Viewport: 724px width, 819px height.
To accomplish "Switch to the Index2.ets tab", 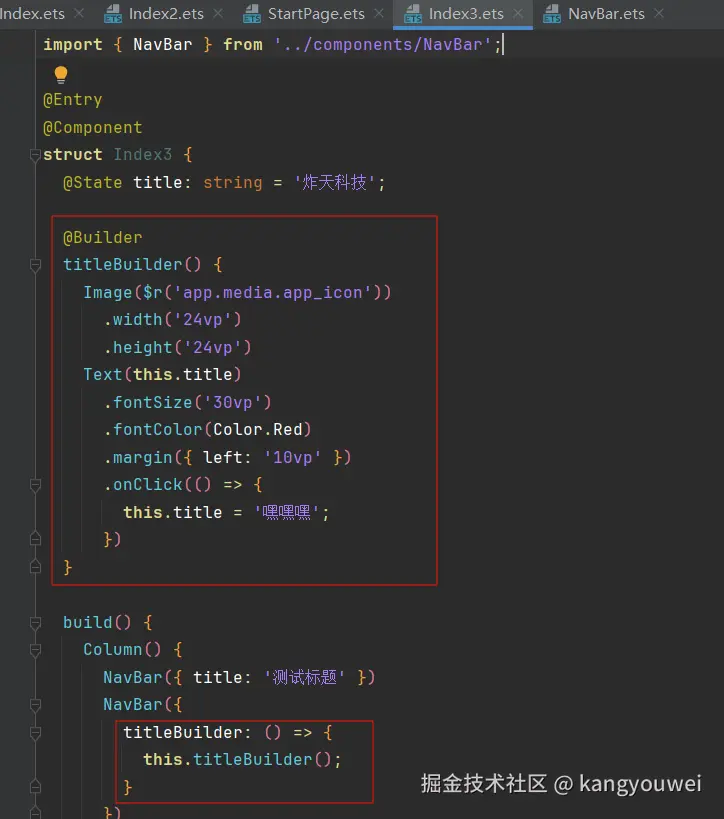I will click(166, 14).
